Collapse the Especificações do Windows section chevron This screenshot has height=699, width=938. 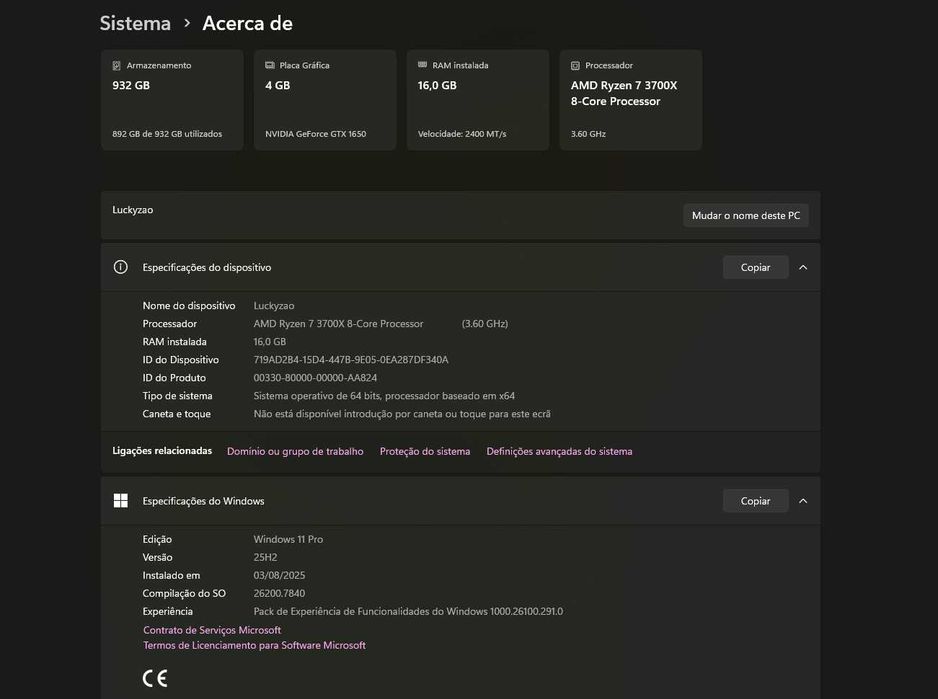click(803, 501)
